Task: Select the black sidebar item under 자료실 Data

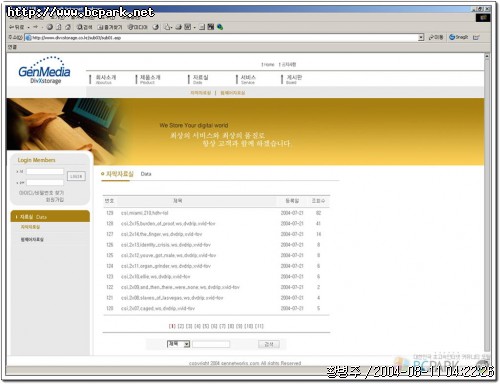Action: 32,239
